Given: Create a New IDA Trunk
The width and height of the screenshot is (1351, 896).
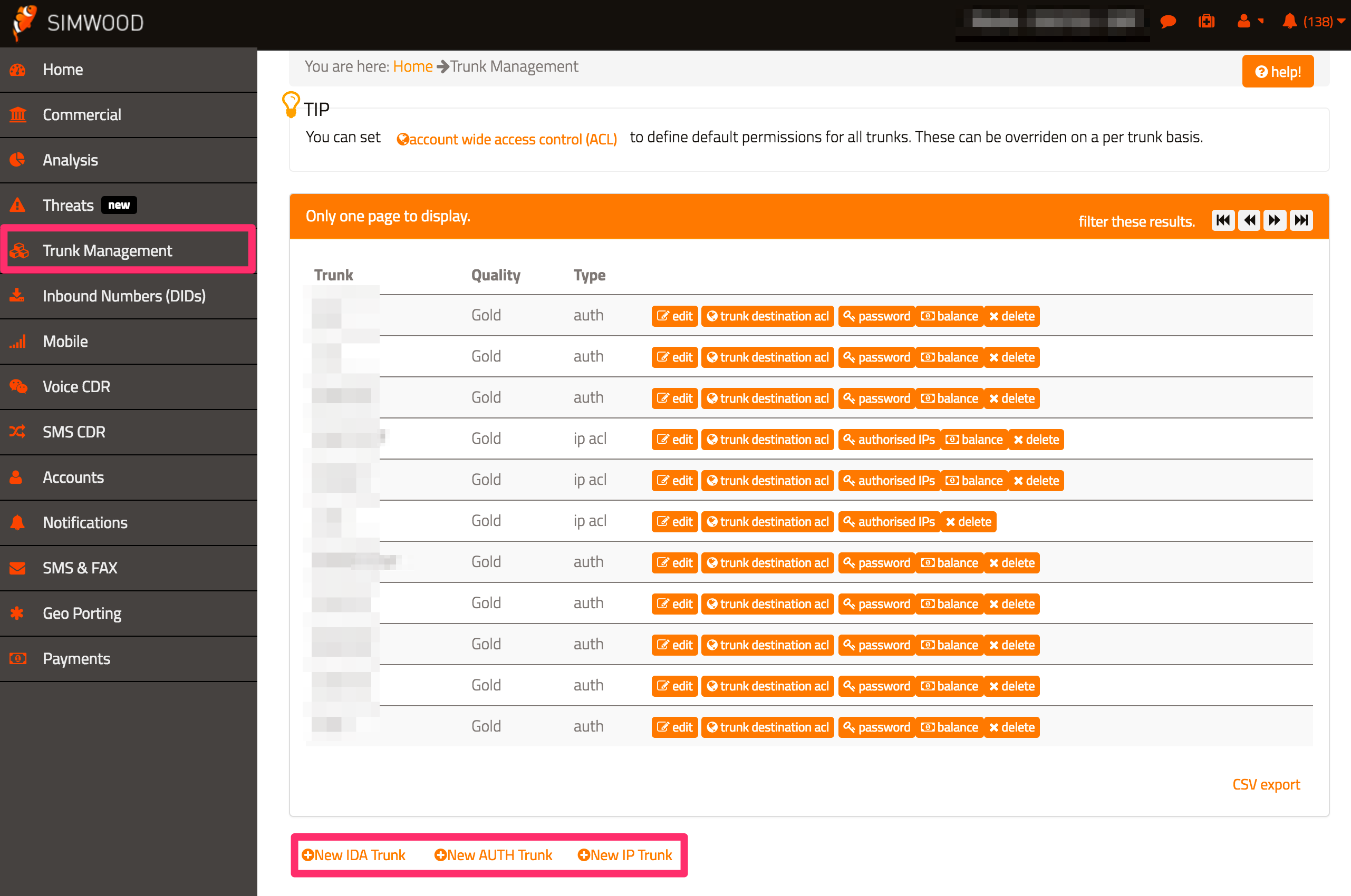Looking at the screenshot, I should pos(353,855).
